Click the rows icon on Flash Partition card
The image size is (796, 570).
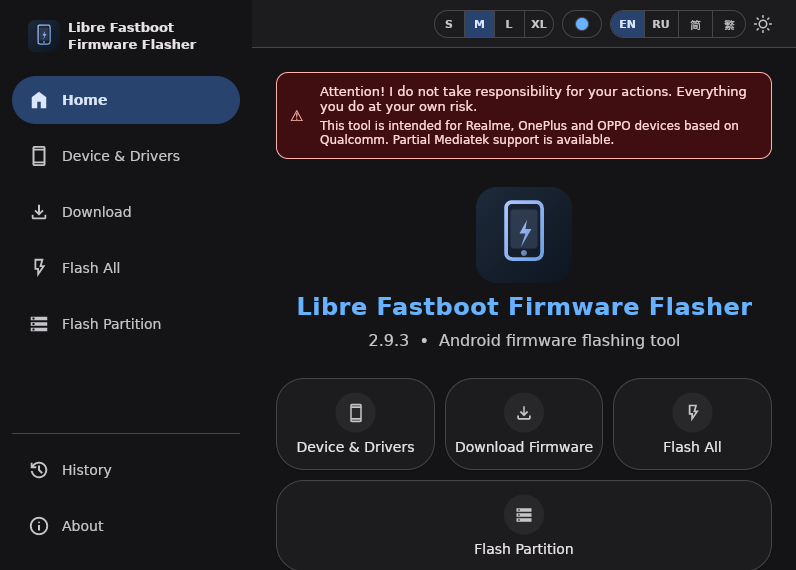524,515
